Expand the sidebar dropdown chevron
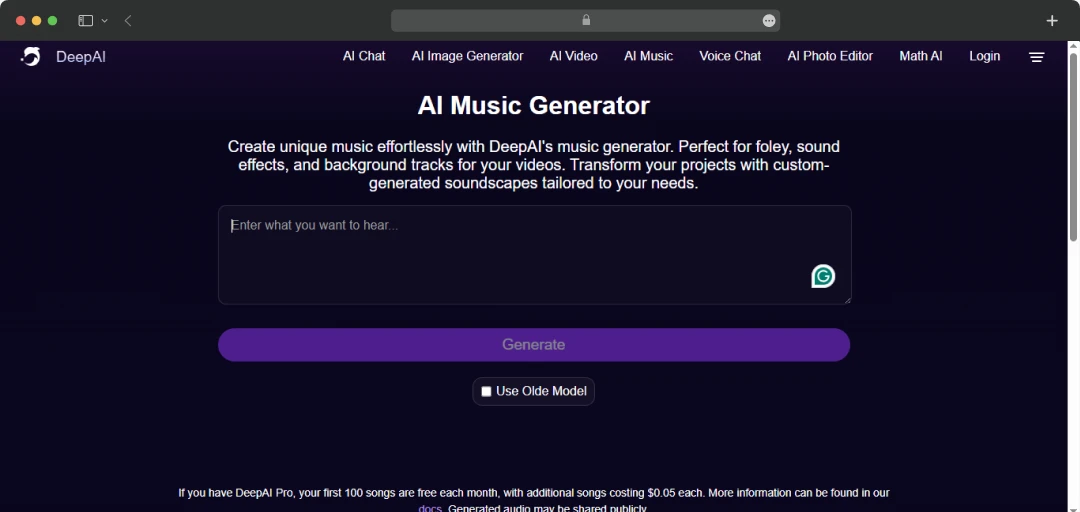The height and width of the screenshot is (512, 1080). [x=105, y=21]
